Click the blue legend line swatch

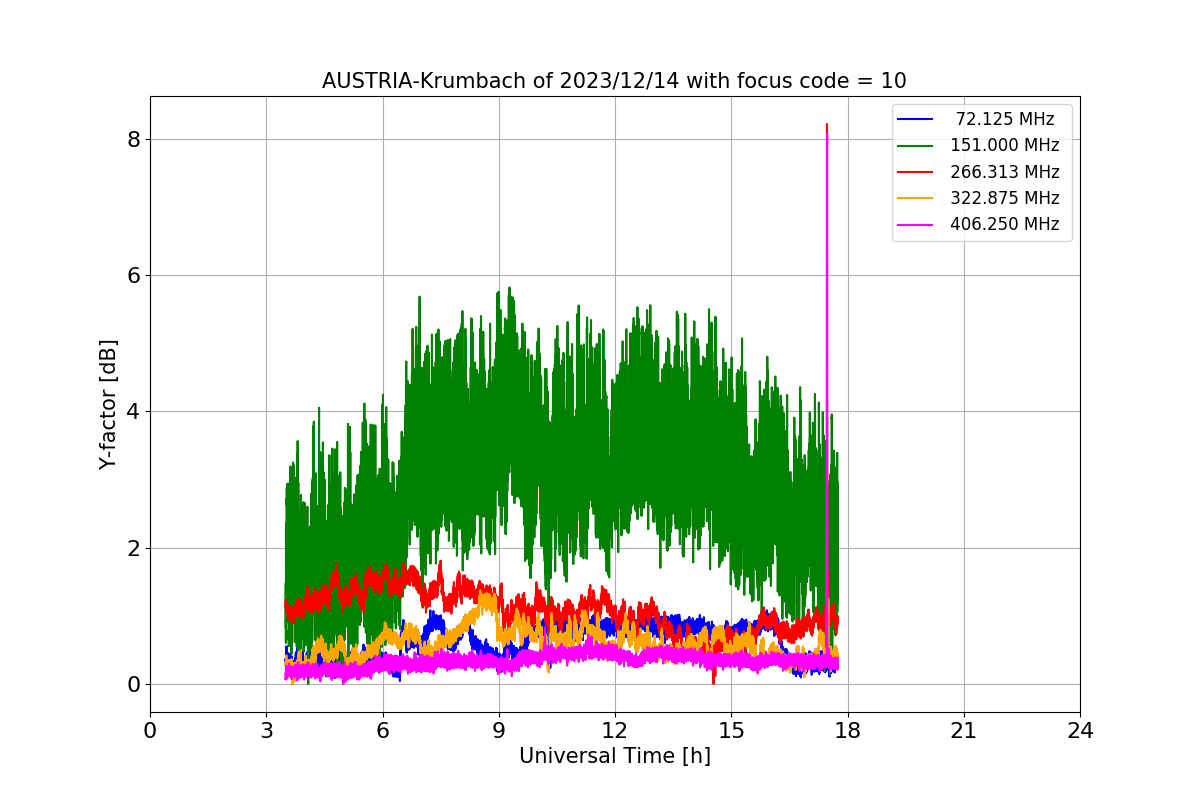click(916, 119)
